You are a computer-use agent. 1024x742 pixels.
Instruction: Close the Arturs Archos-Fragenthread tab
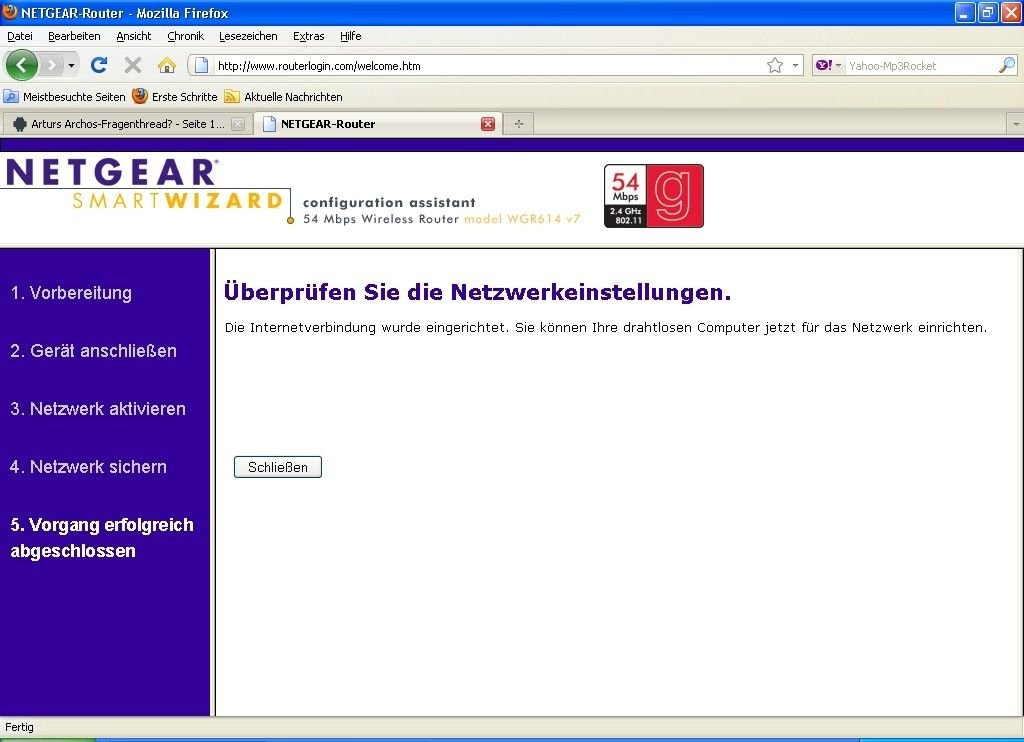click(x=238, y=123)
